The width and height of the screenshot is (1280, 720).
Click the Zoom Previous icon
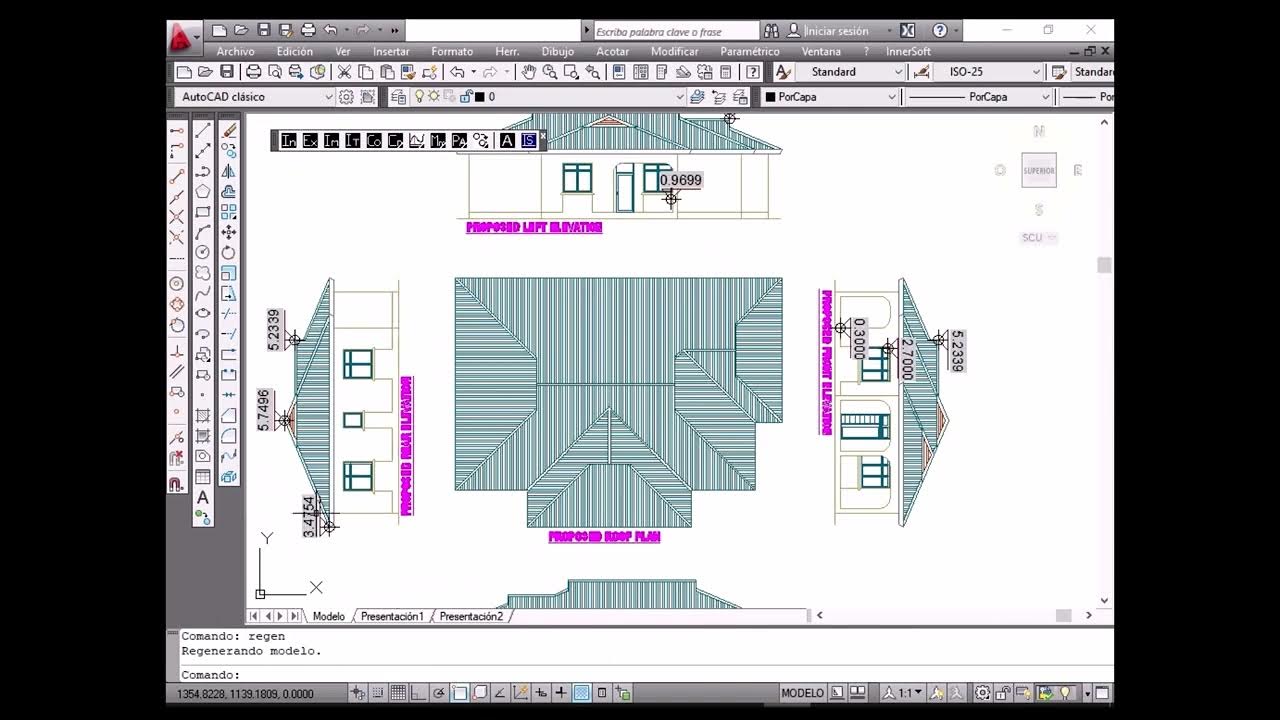tap(592, 71)
